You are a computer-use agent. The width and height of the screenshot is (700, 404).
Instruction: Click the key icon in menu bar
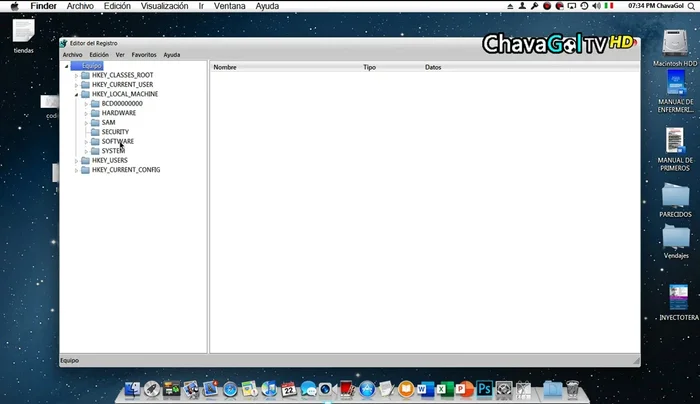(534, 6)
